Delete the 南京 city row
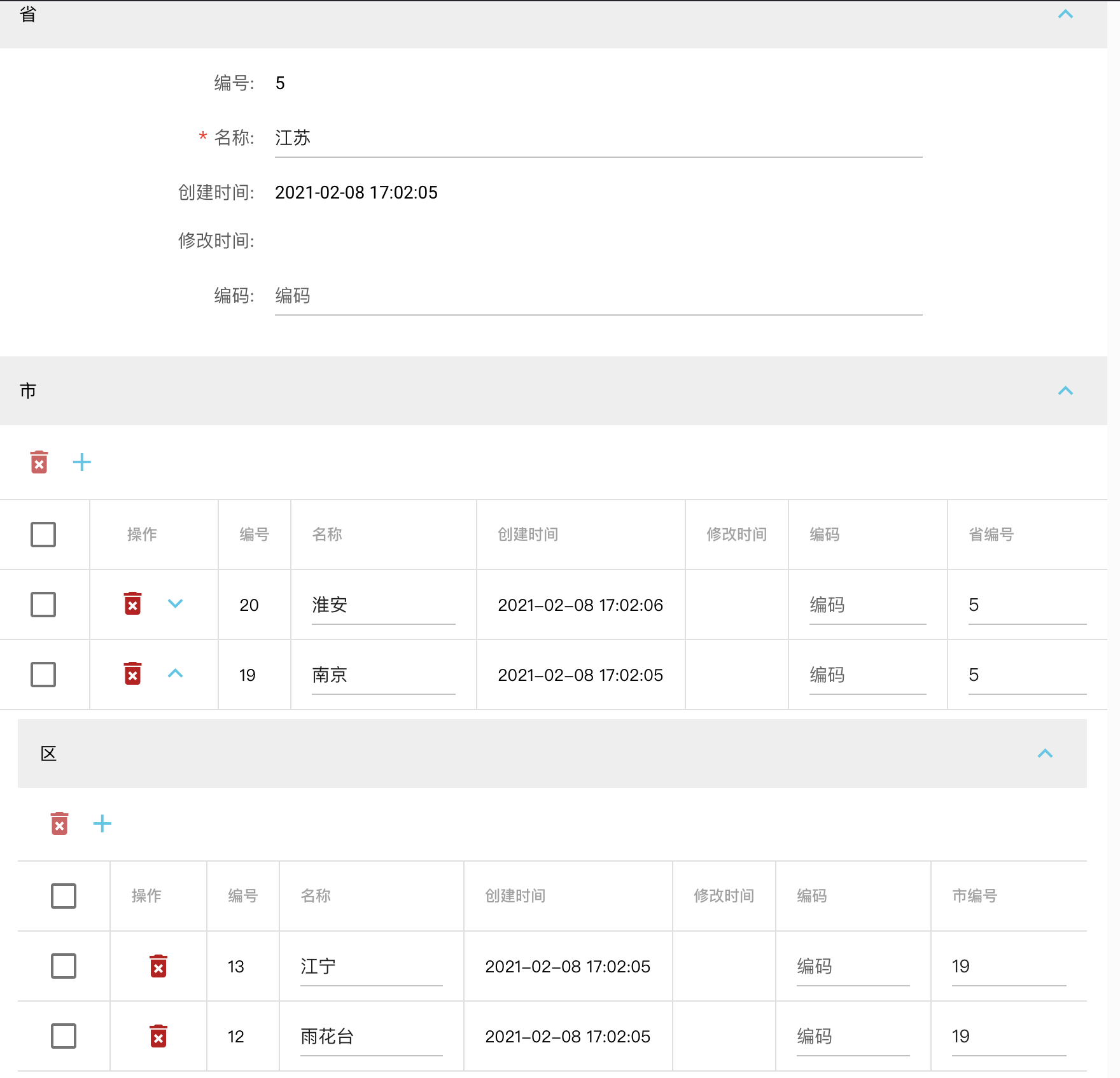 [x=132, y=674]
